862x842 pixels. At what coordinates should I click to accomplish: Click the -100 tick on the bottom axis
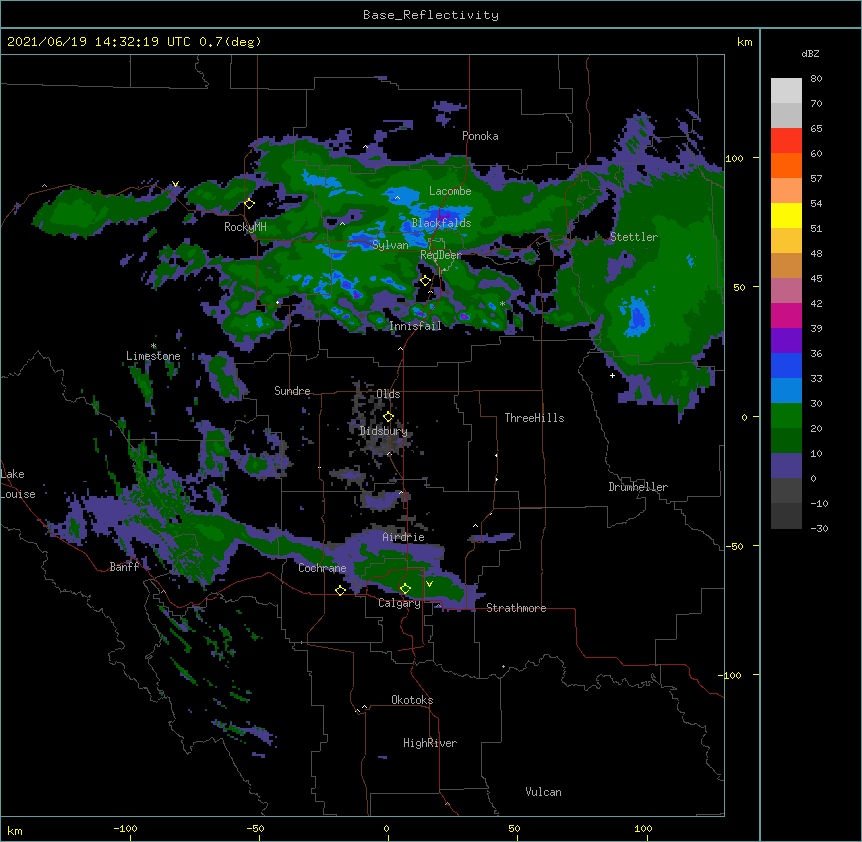(125, 828)
